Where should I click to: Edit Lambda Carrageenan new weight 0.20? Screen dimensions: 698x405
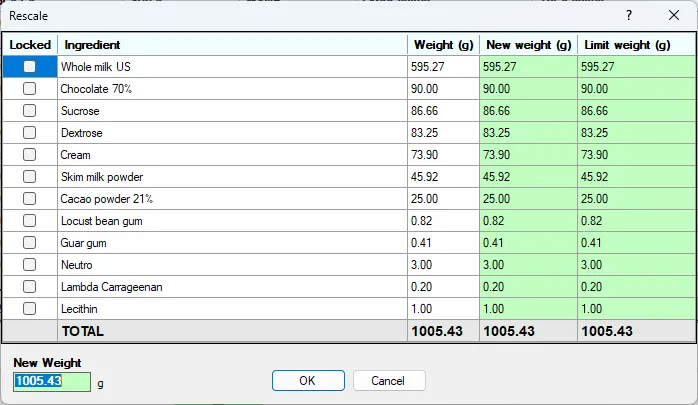[x=528, y=287]
